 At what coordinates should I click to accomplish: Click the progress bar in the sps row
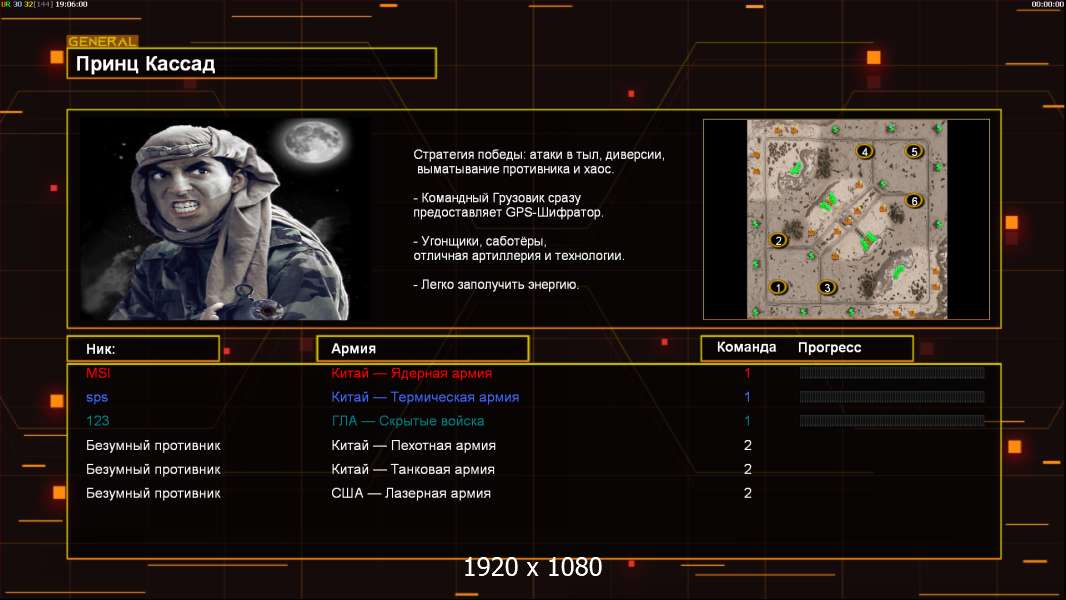tap(892, 397)
